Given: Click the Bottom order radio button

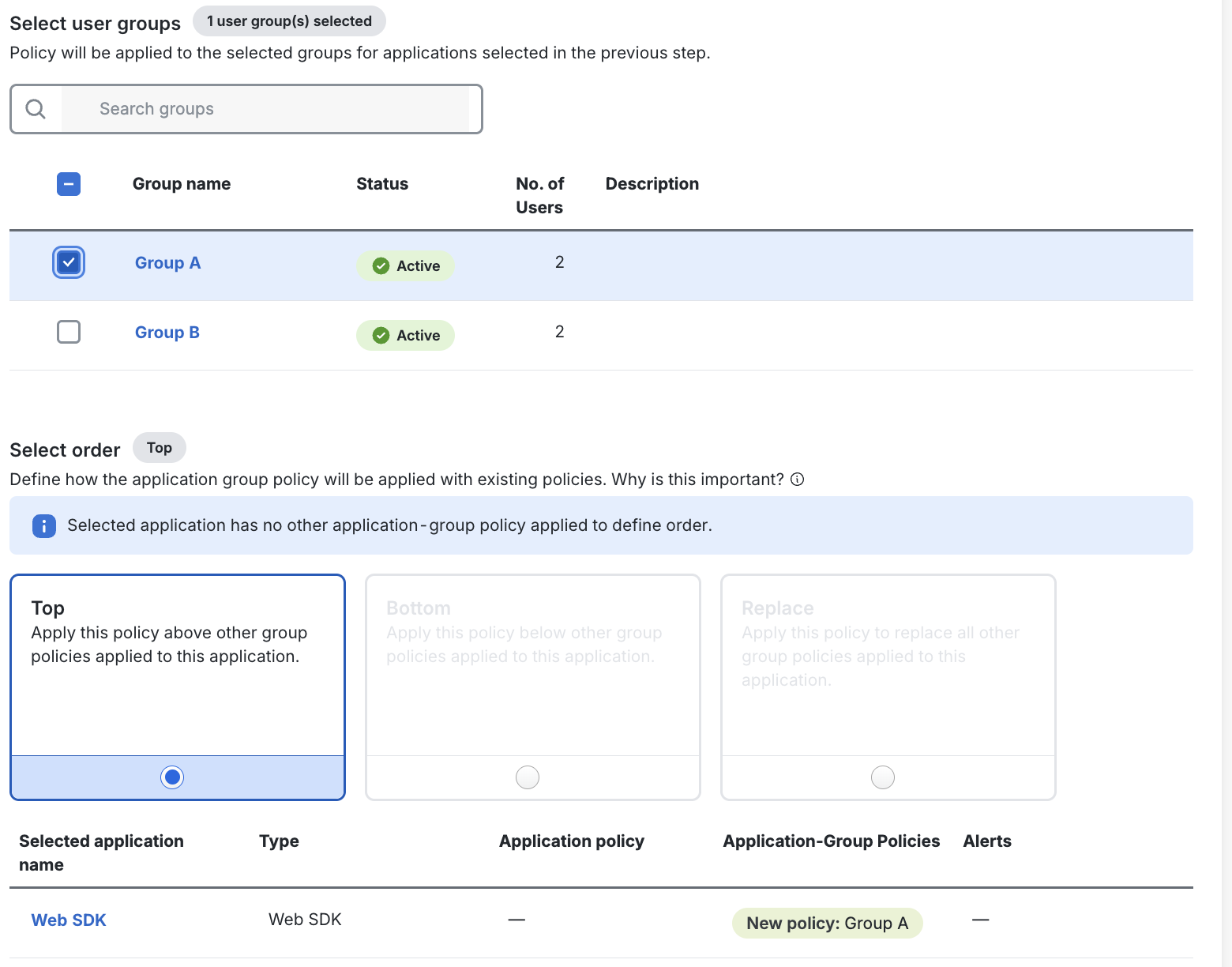Looking at the screenshot, I should point(528,777).
